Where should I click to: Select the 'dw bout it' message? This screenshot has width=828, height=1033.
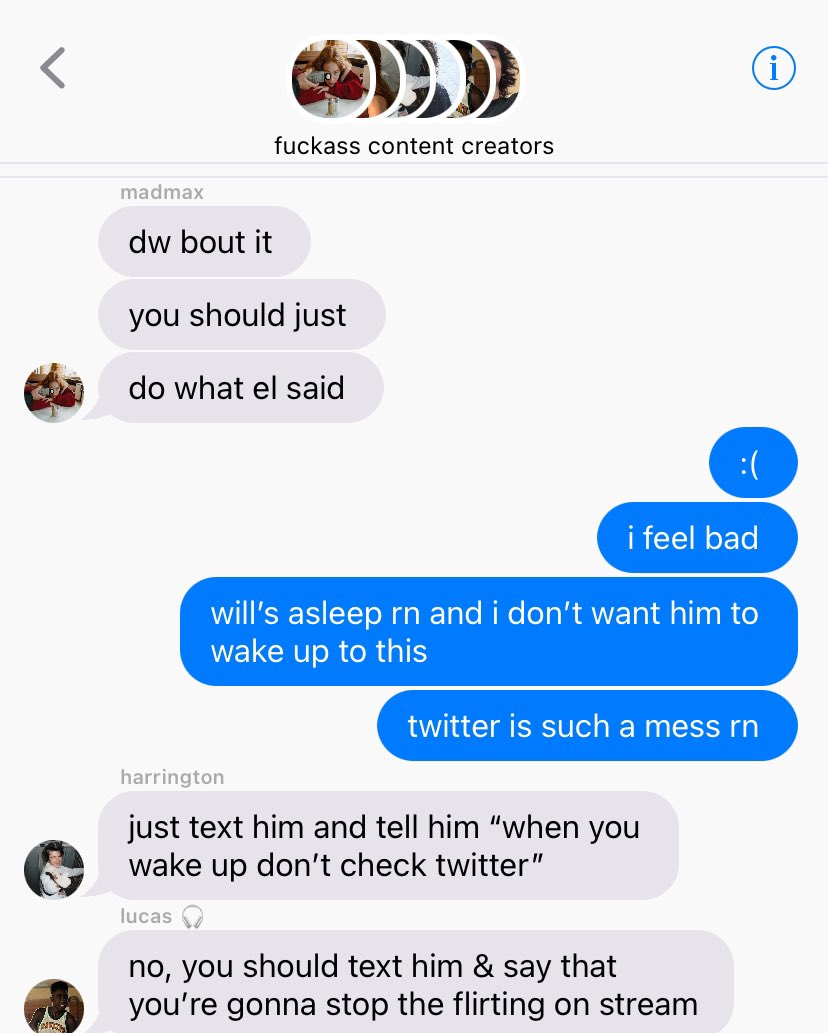[x=204, y=242]
